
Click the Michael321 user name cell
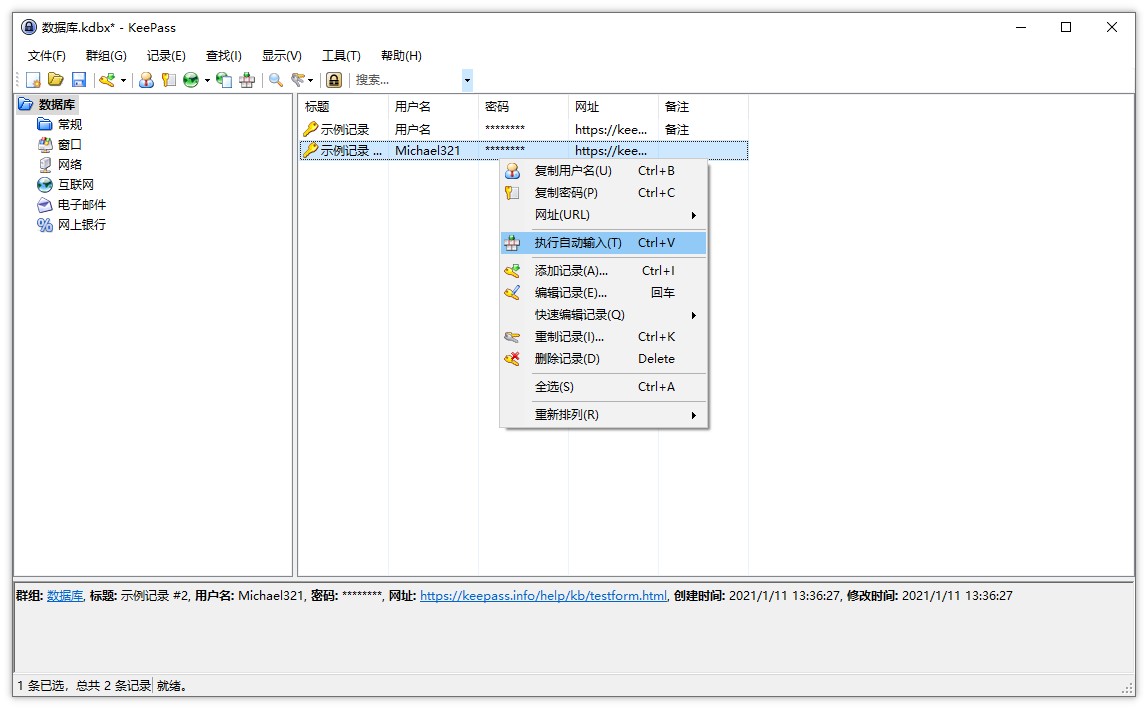pyautogui.click(x=428, y=150)
